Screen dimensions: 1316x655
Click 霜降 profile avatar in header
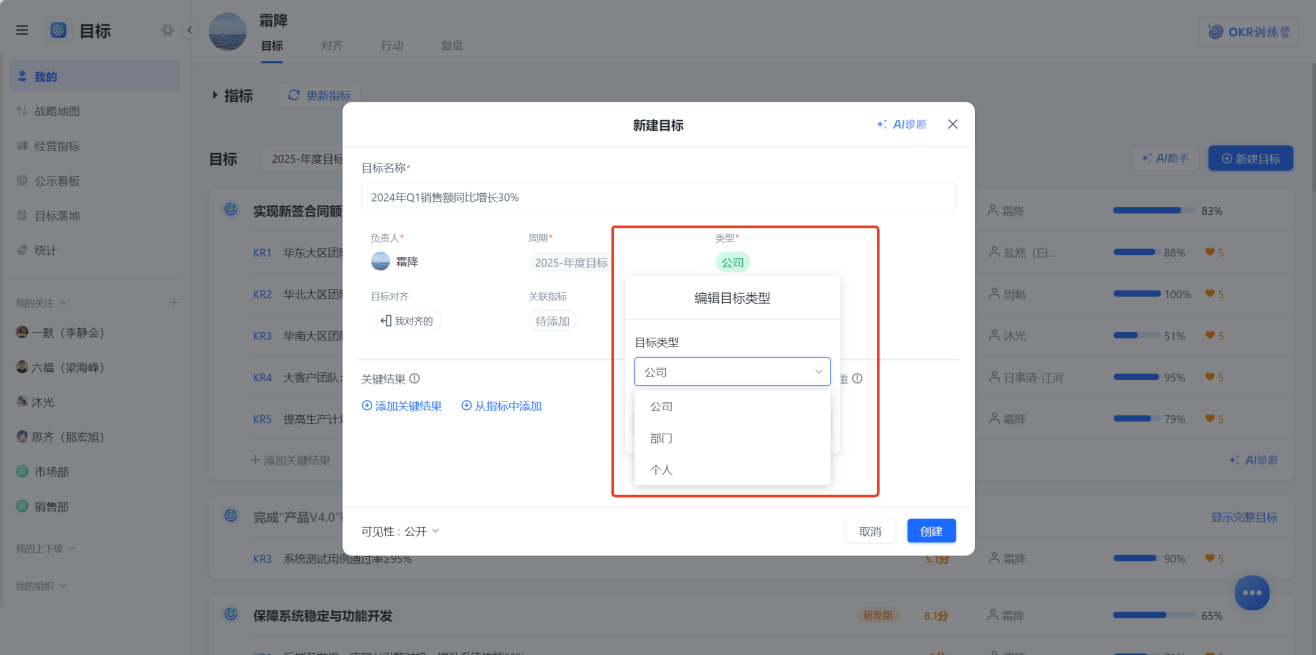(x=228, y=31)
